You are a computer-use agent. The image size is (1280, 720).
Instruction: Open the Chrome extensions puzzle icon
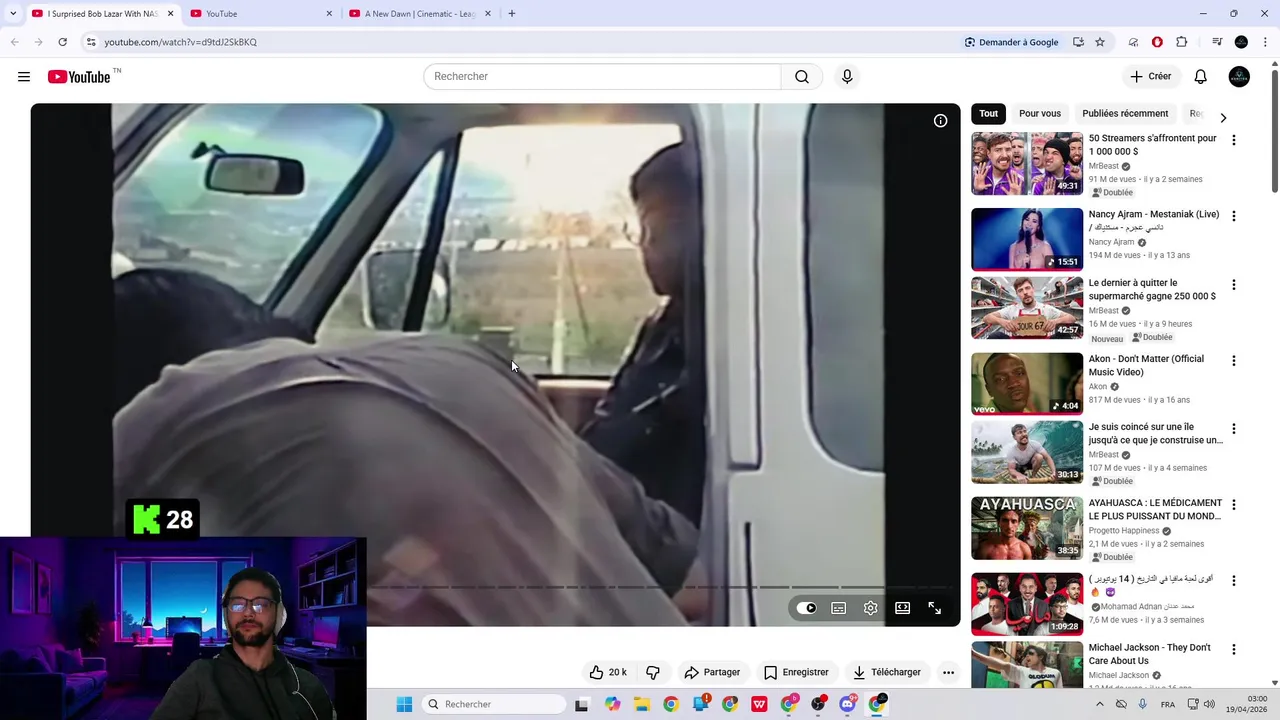[1181, 42]
